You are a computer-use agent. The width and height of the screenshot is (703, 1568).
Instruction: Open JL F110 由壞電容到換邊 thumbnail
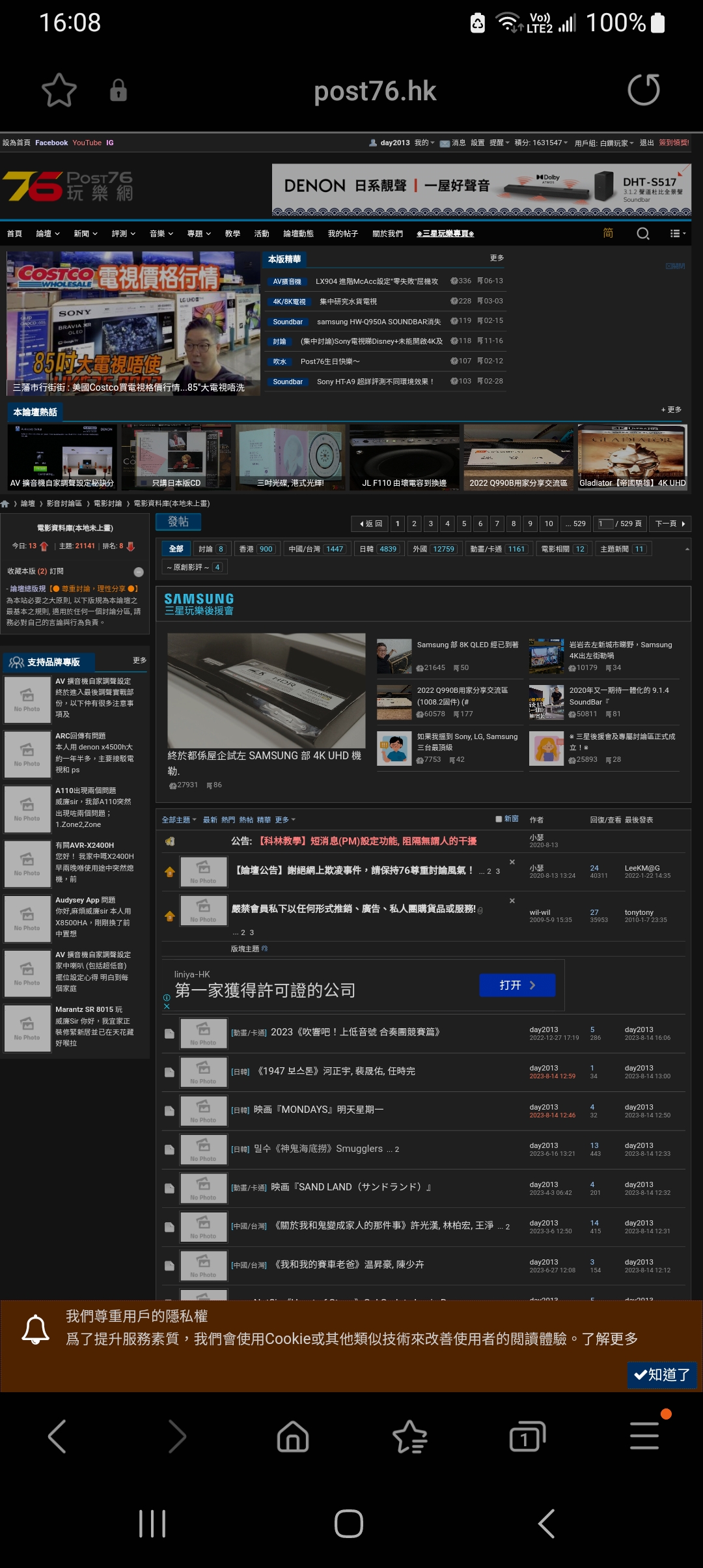pos(404,457)
